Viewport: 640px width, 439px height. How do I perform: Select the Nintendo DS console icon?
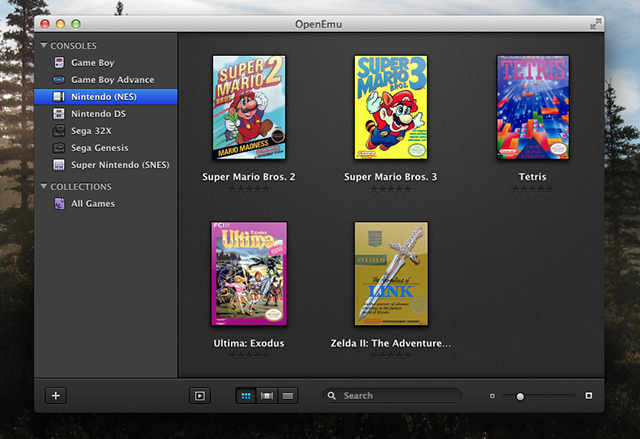coord(59,114)
